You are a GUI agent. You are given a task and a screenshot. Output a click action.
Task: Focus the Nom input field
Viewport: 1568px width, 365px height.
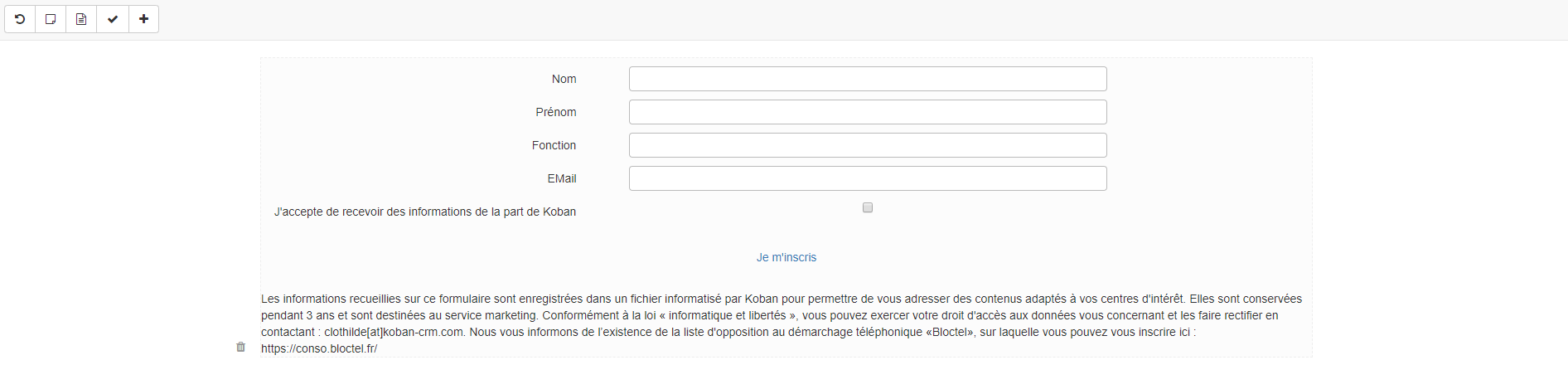point(868,79)
